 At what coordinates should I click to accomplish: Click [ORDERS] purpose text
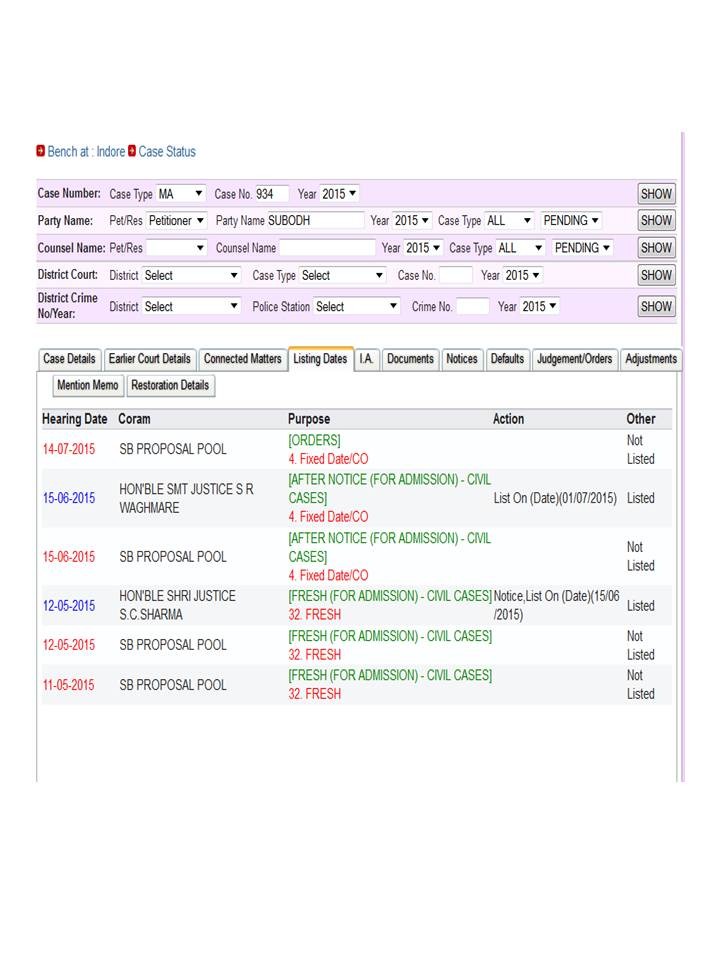click(x=314, y=440)
